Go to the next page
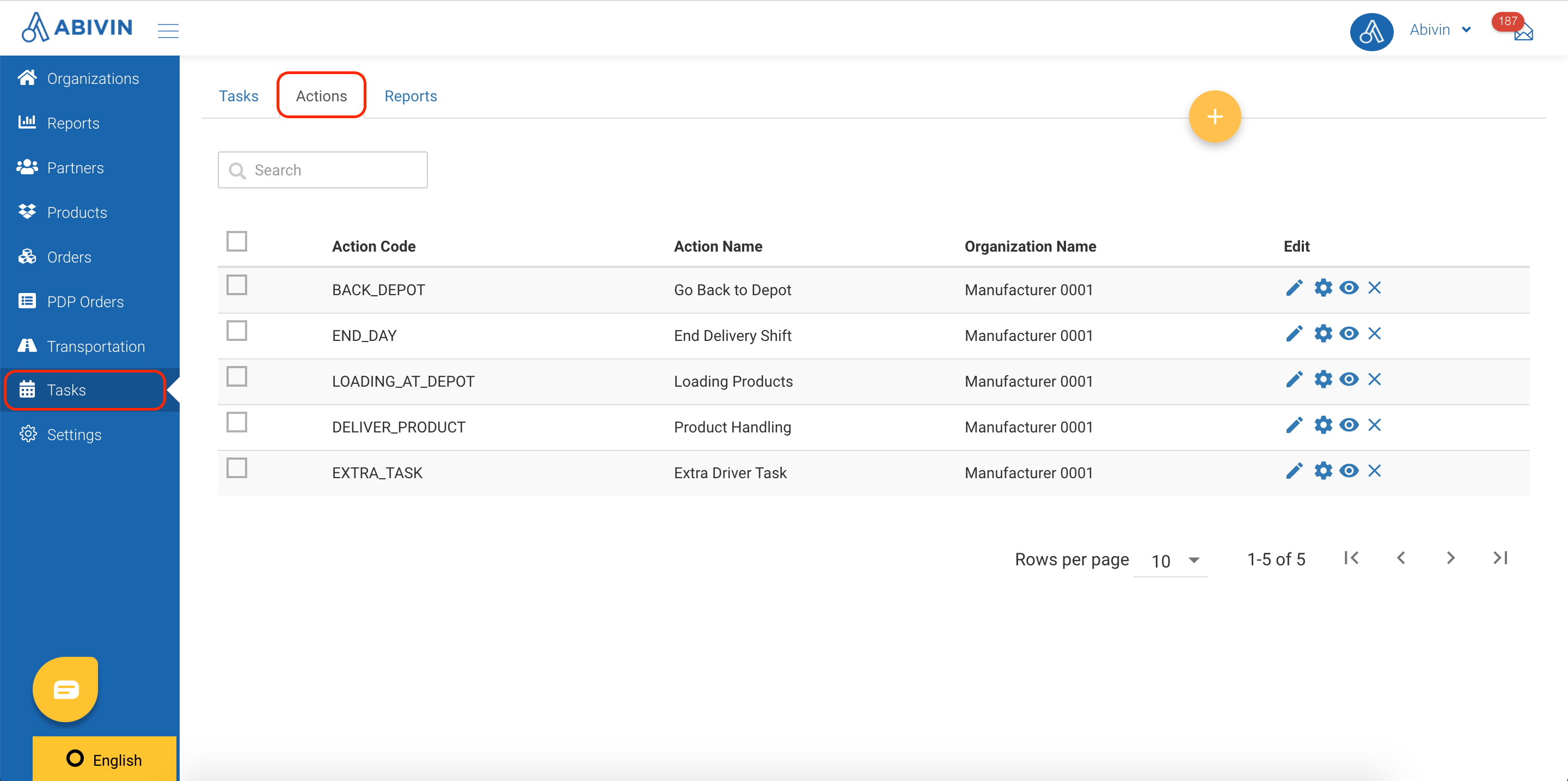This screenshot has height=781, width=1568. coord(1450,558)
